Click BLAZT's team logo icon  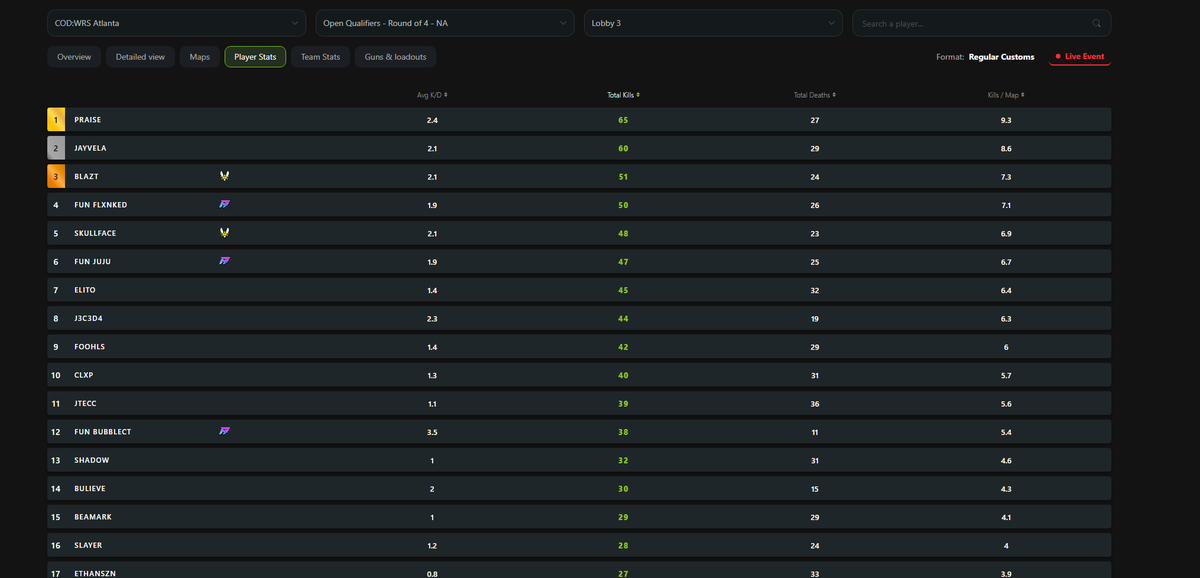(225, 176)
